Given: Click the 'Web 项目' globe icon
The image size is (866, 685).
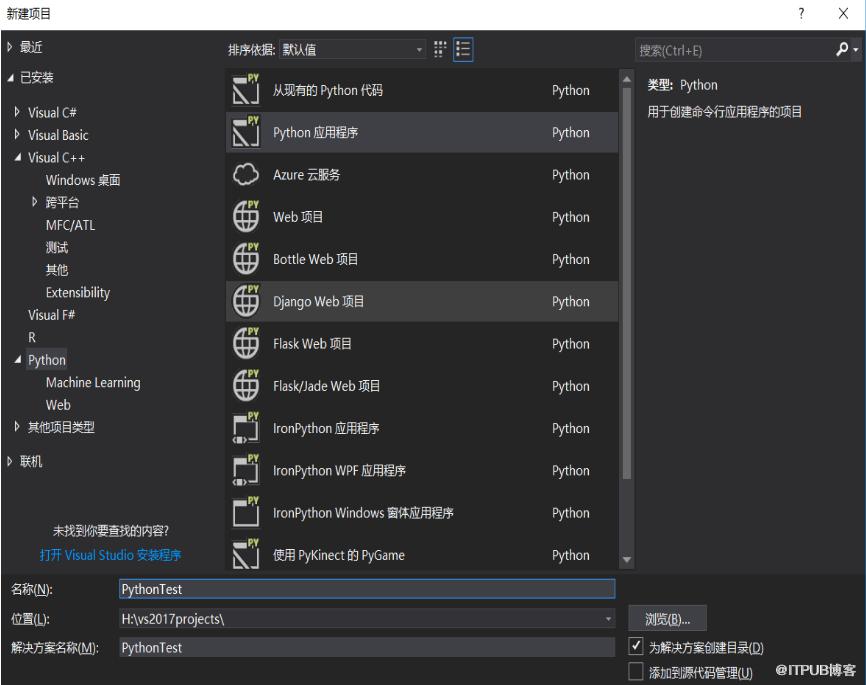Looking at the screenshot, I should pos(246,217).
